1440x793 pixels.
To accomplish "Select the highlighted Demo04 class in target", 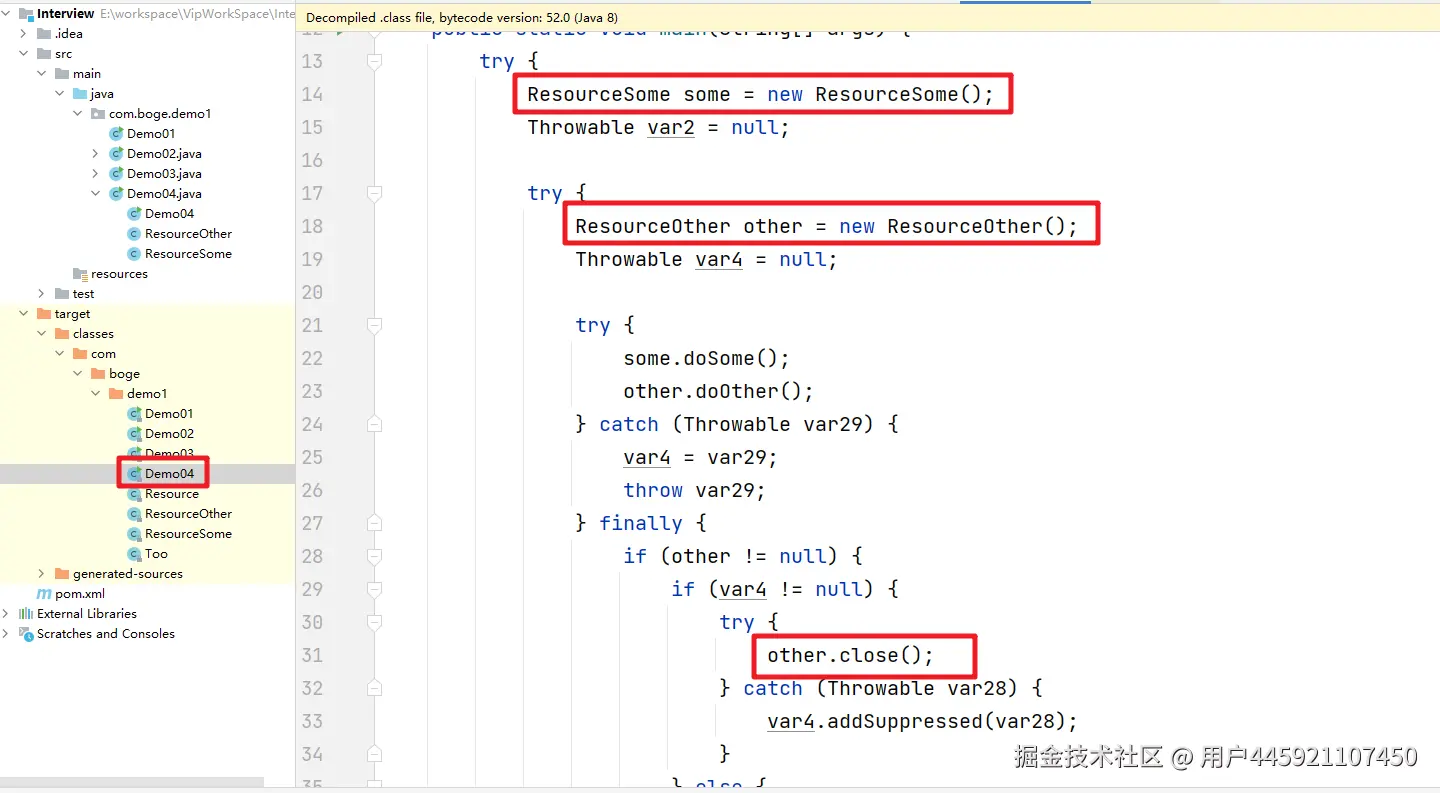I will click(x=169, y=474).
